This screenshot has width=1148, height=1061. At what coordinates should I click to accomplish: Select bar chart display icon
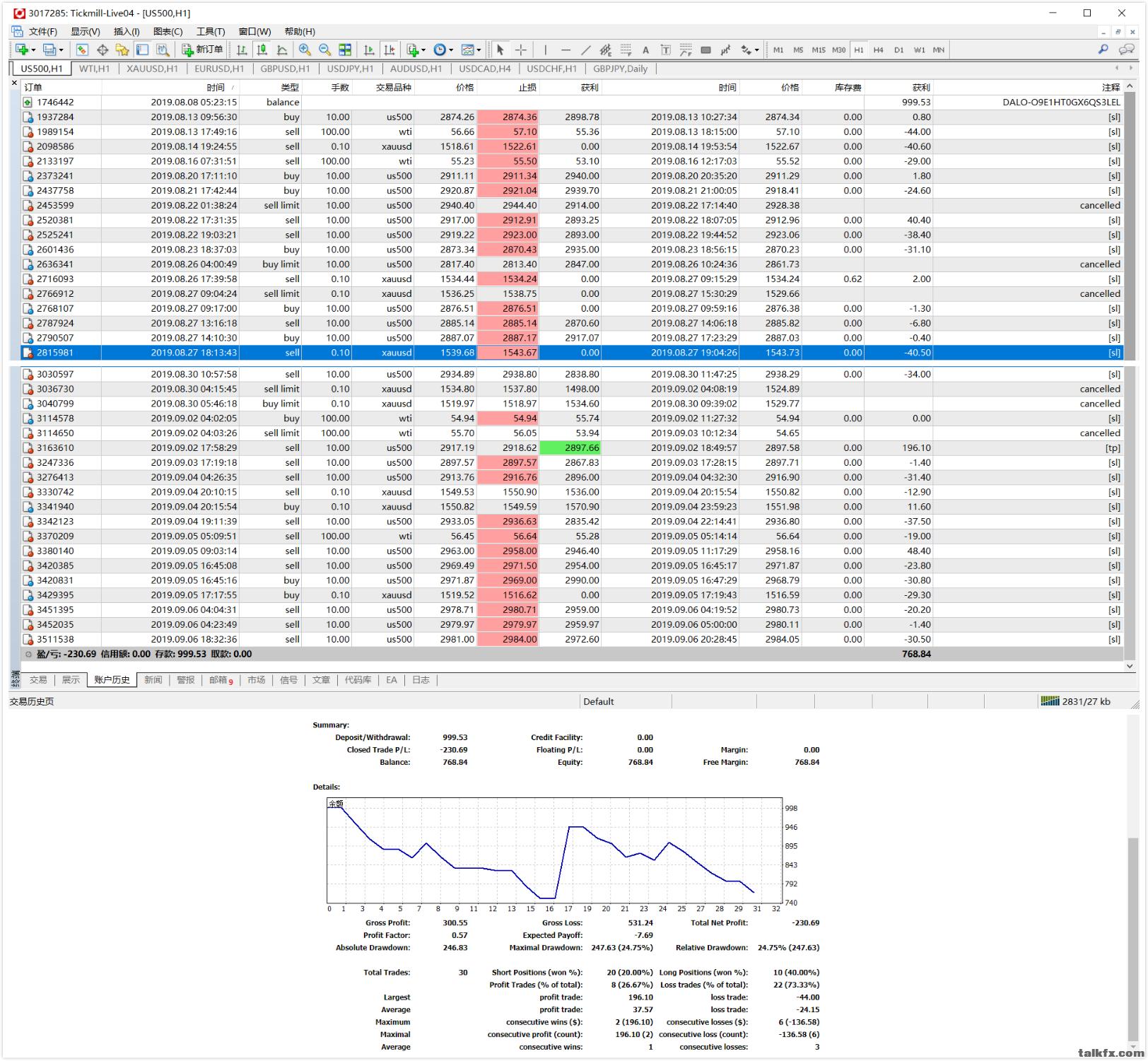point(242,49)
